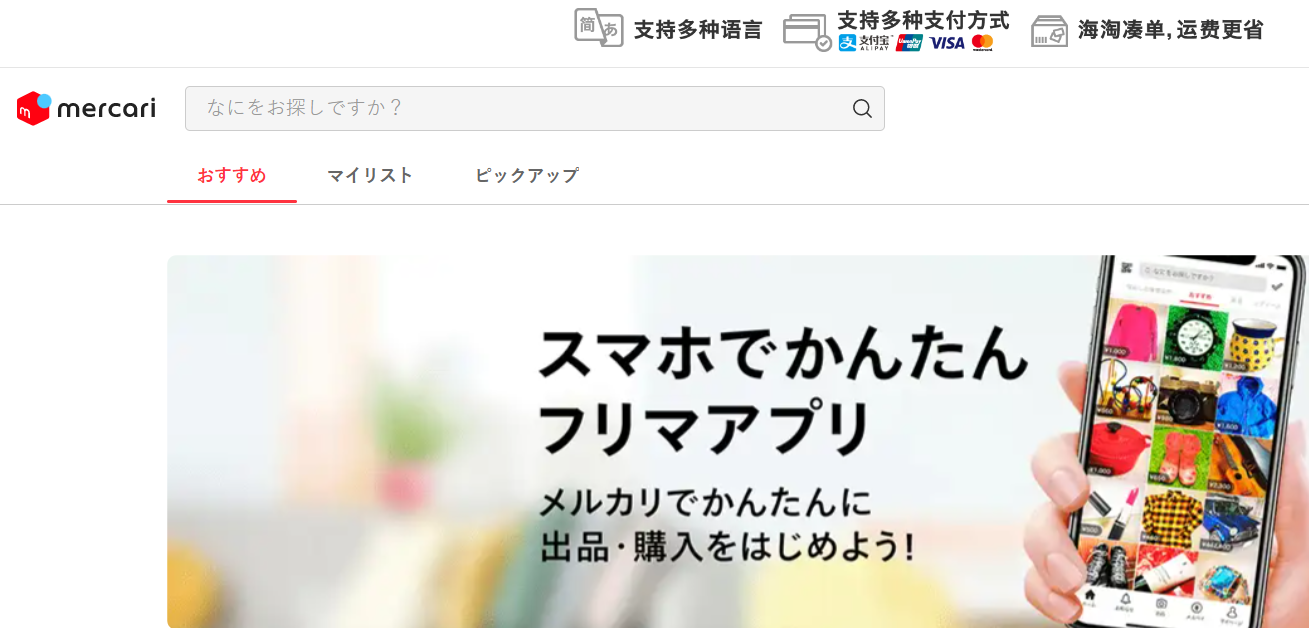The image size is (1309, 628).
Task: Click the Mastercard logo
Action: click(982, 43)
